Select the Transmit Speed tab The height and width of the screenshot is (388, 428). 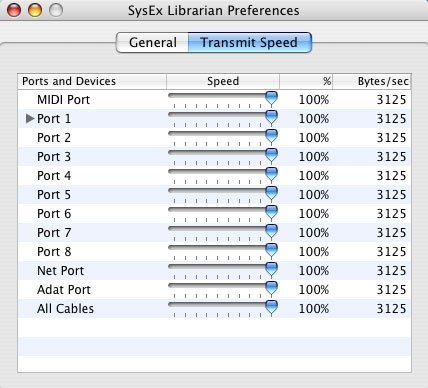point(250,43)
